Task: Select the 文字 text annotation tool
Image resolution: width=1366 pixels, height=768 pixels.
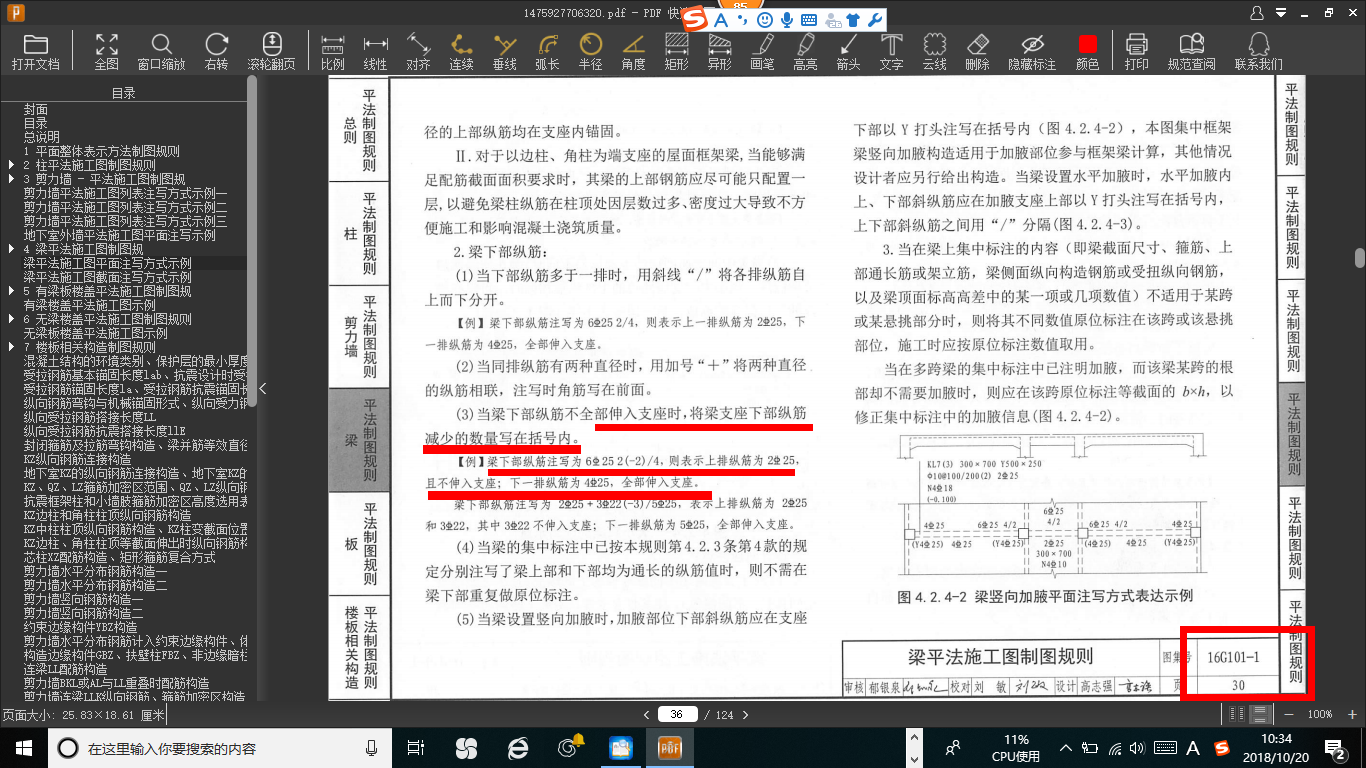Action: pyautogui.click(x=891, y=51)
